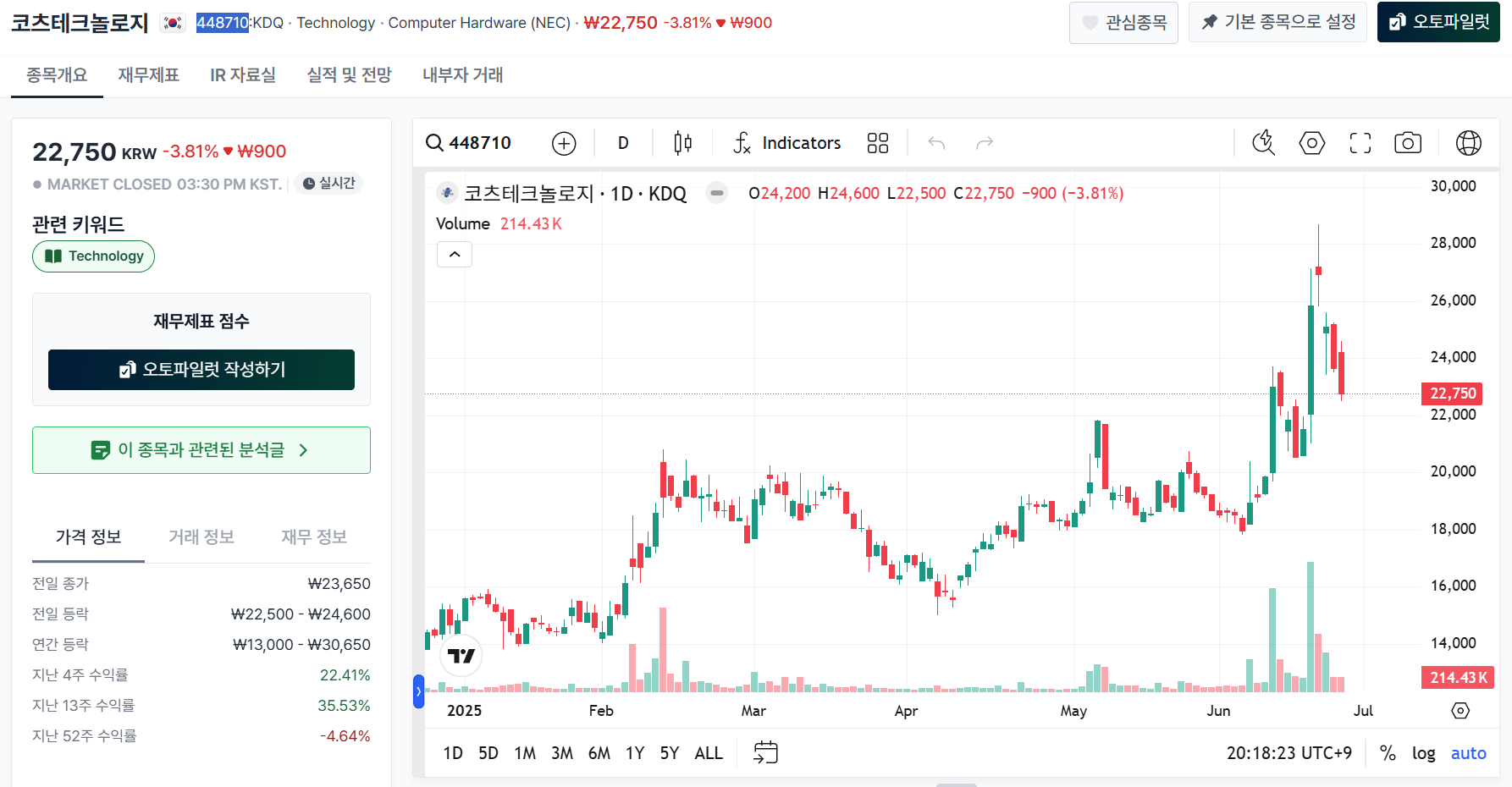Open the indicator templates grid icon
This screenshot has height=787, width=1512.
tap(878, 143)
